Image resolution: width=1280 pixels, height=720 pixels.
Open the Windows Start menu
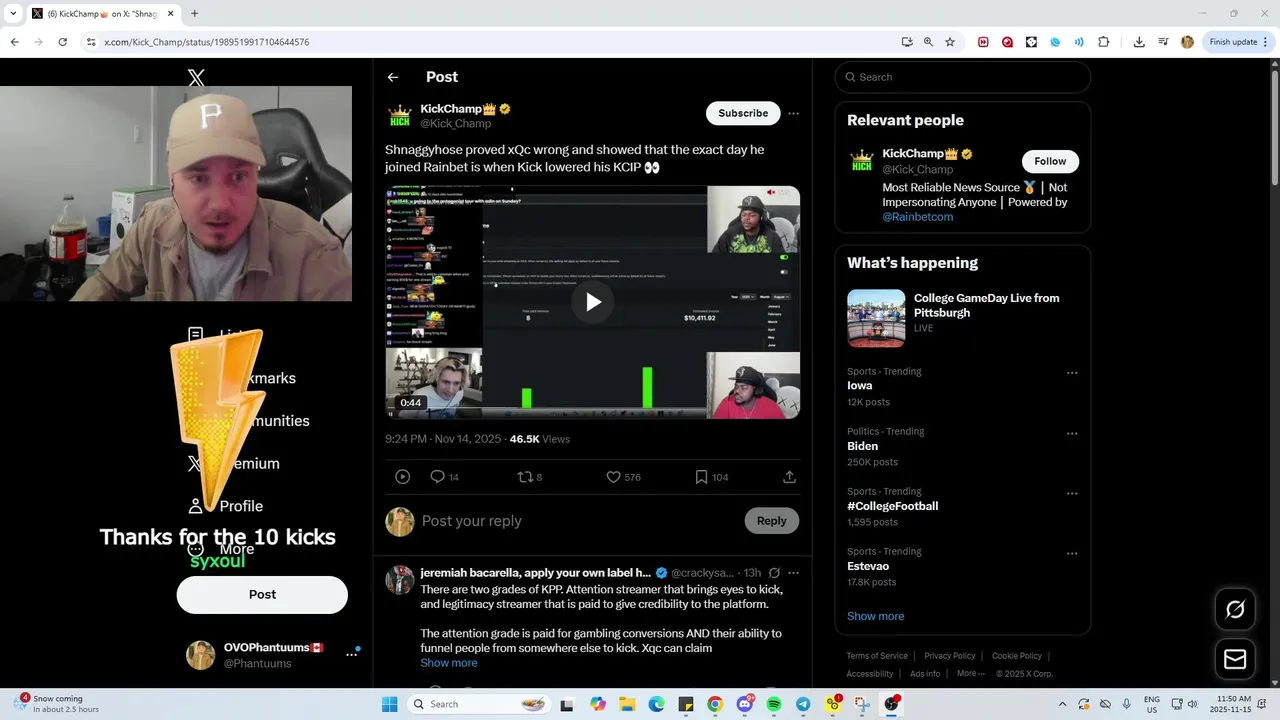tap(389, 704)
